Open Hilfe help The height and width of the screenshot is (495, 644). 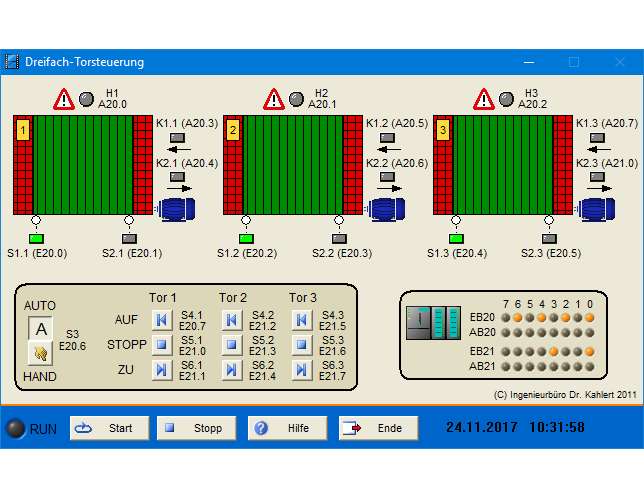click(288, 428)
